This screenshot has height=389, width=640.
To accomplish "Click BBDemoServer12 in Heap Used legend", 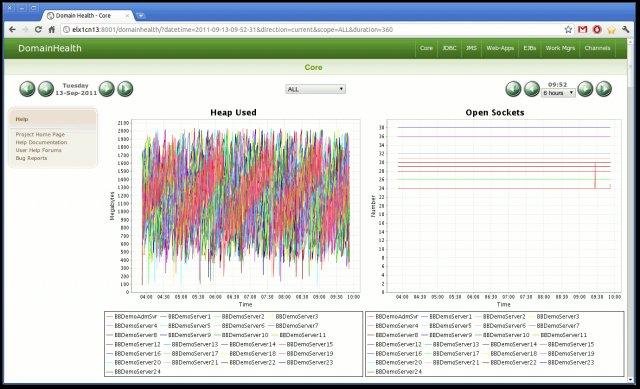I will (137, 344).
